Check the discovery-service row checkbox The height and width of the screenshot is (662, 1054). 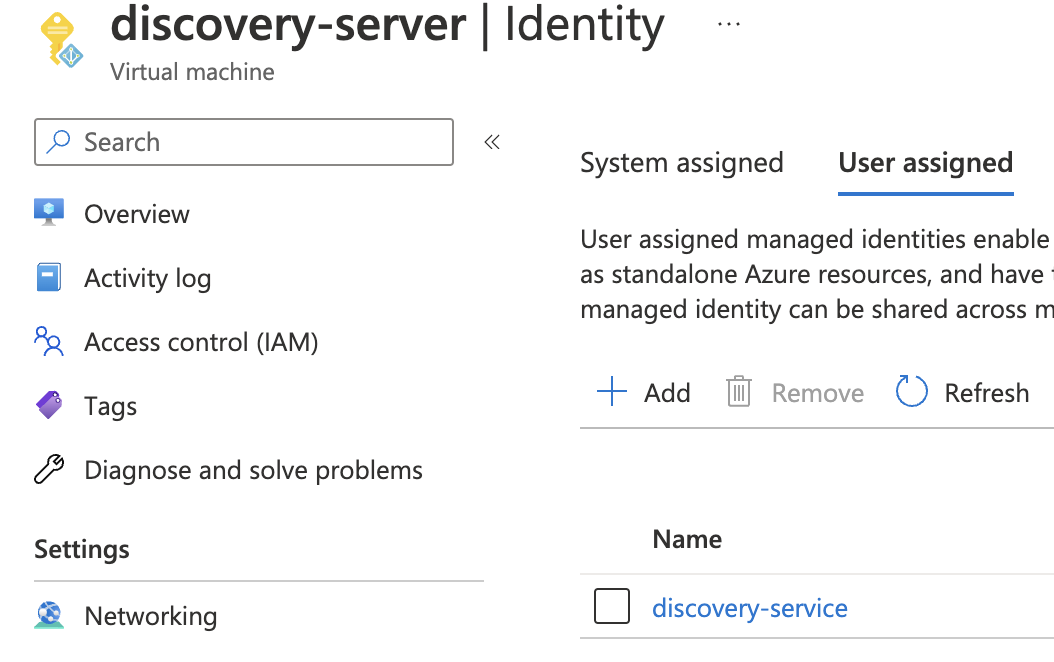[x=611, y=606]
